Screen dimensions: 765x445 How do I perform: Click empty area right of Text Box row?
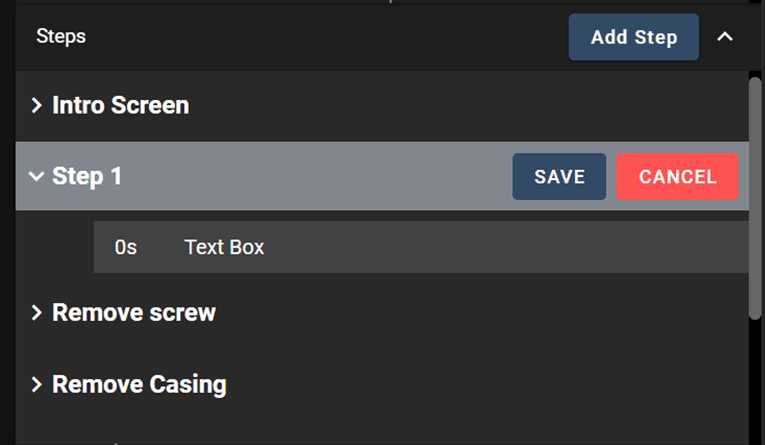pos(500,247)
